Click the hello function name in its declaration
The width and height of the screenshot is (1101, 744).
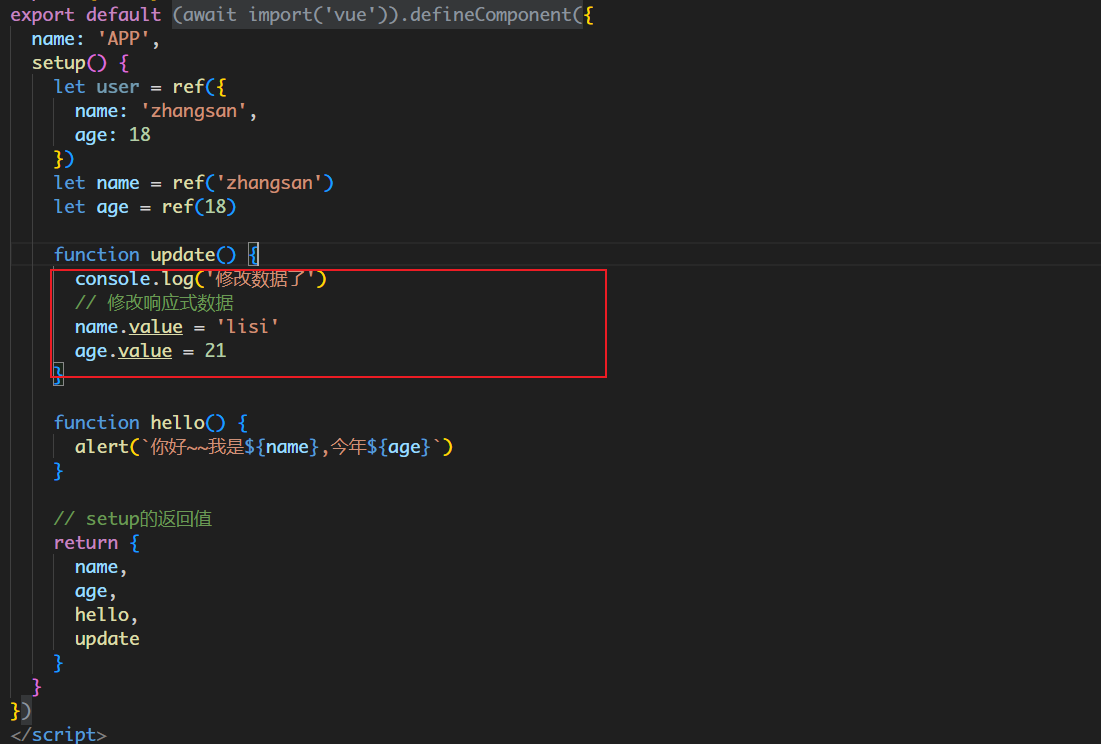(x=177, y=423)
